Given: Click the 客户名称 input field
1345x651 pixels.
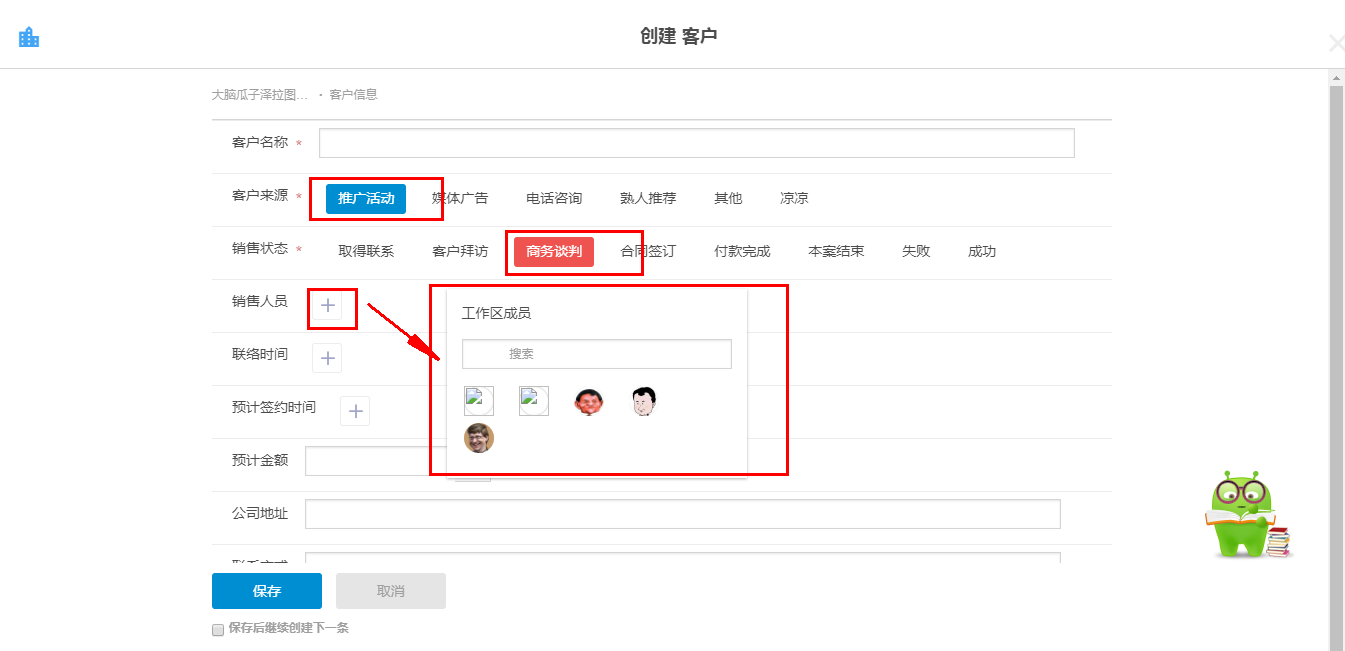Looking at the screenshot, I should [696, 143].
